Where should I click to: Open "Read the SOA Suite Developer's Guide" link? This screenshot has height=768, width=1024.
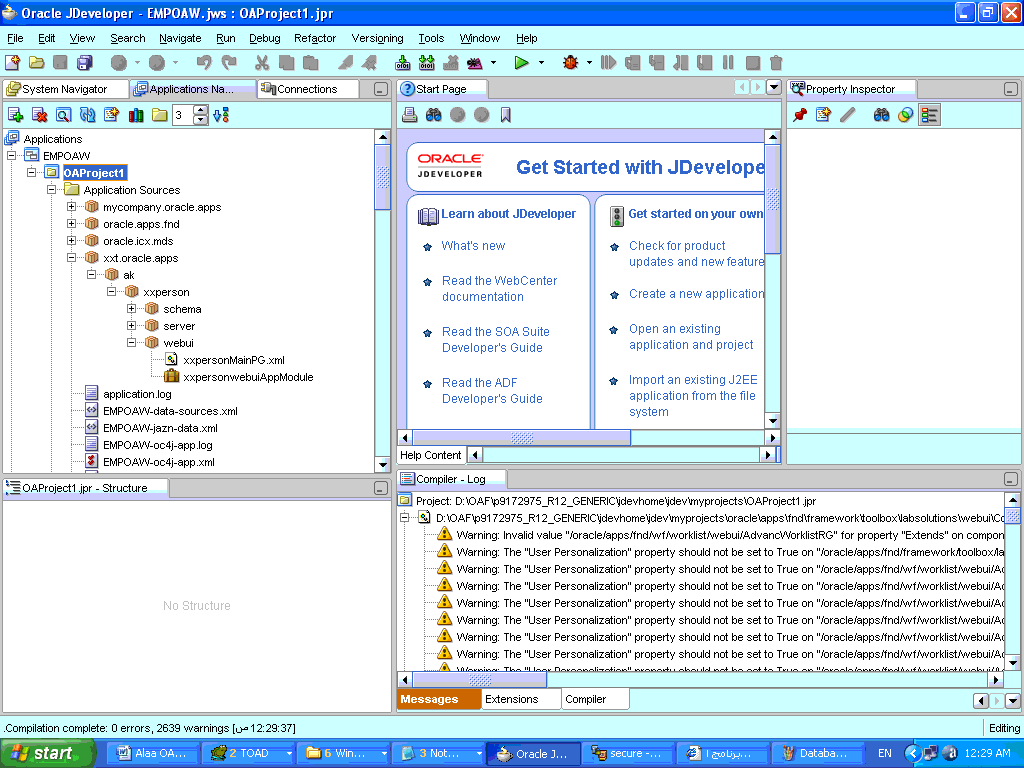(x=496, y=340)
